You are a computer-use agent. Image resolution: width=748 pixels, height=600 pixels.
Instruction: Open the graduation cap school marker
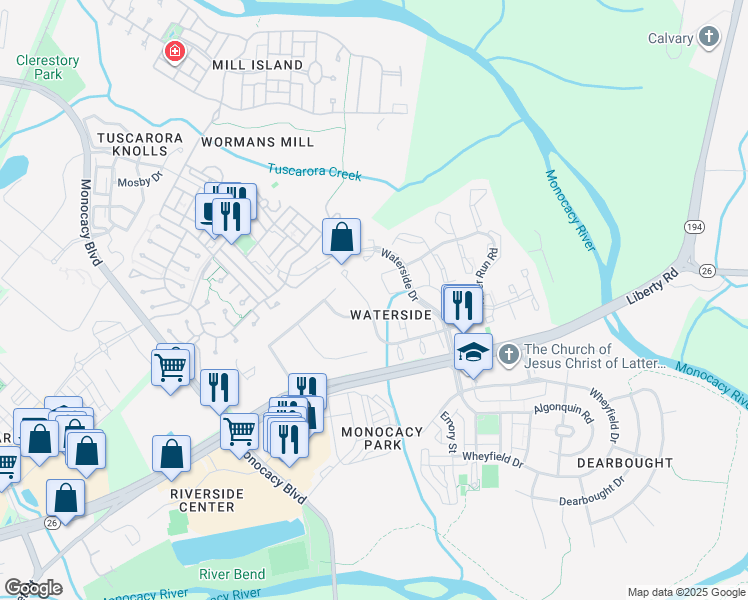[x=473, y=355]
